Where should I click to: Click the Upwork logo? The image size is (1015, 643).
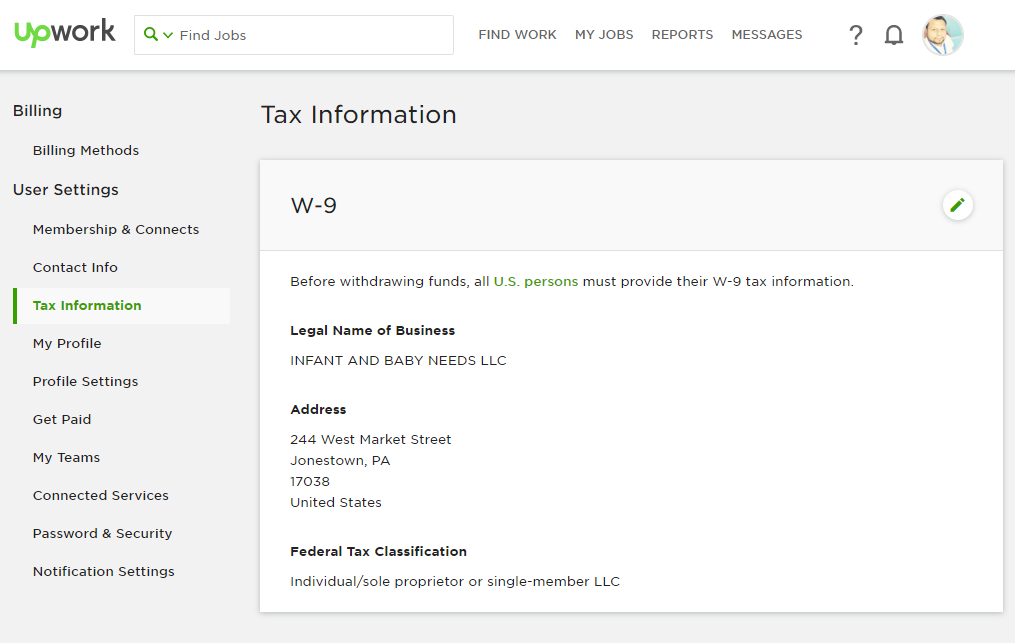65,32
